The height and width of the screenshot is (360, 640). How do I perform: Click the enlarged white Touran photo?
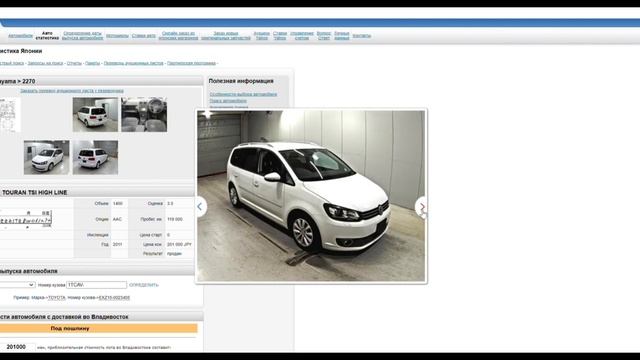click(x=311, y=196)
